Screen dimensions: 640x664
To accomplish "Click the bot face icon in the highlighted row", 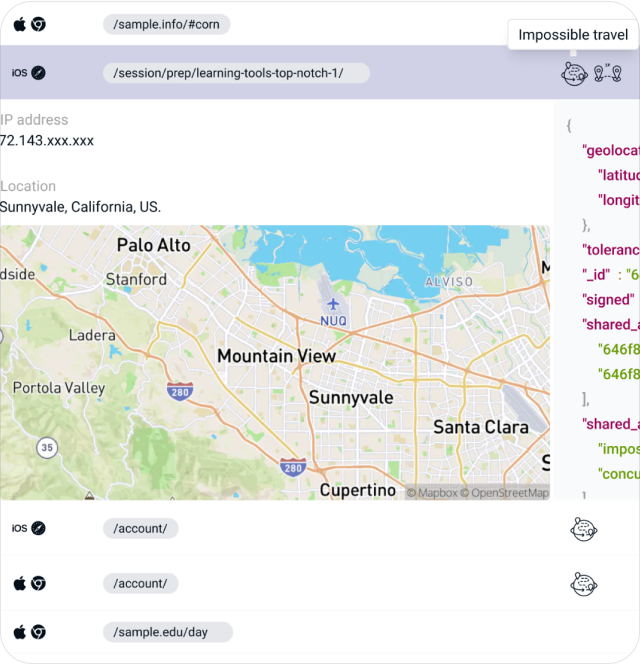I will coord(574,73).
